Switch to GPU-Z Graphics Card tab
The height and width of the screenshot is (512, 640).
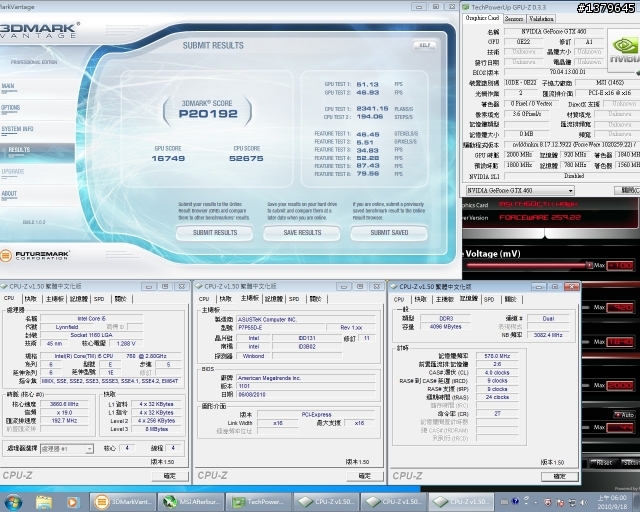click(482, 18)
